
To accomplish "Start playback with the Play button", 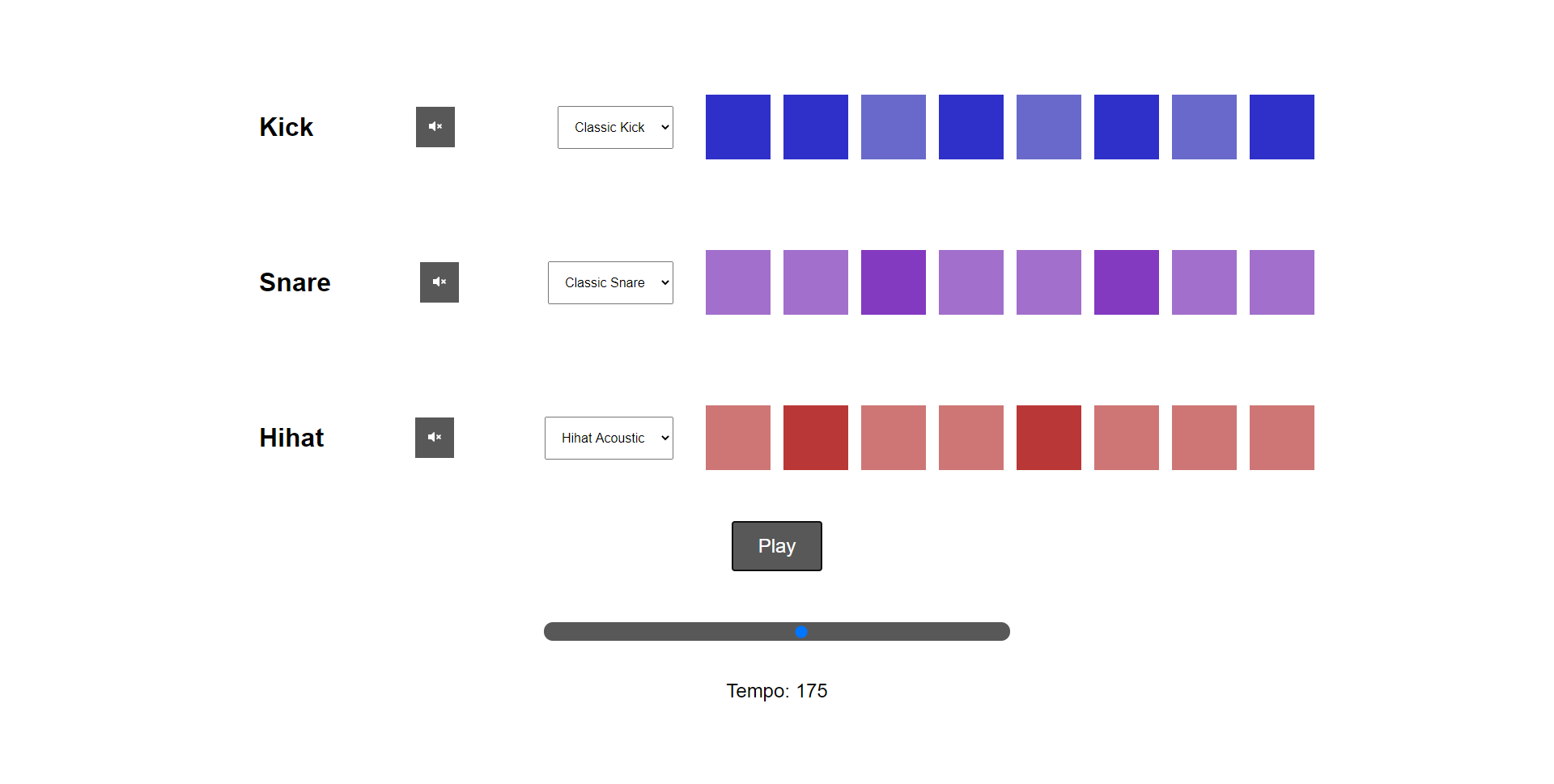I will click(x=777, y=546).
